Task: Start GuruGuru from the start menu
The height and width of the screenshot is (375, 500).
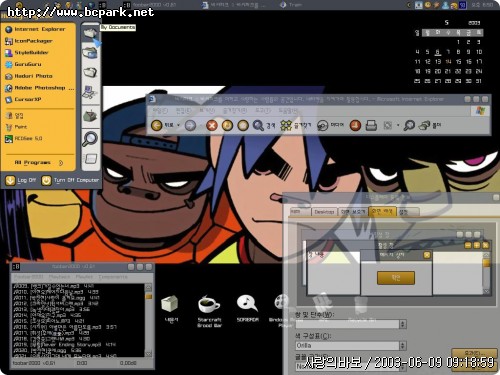Action: point(23,64)
